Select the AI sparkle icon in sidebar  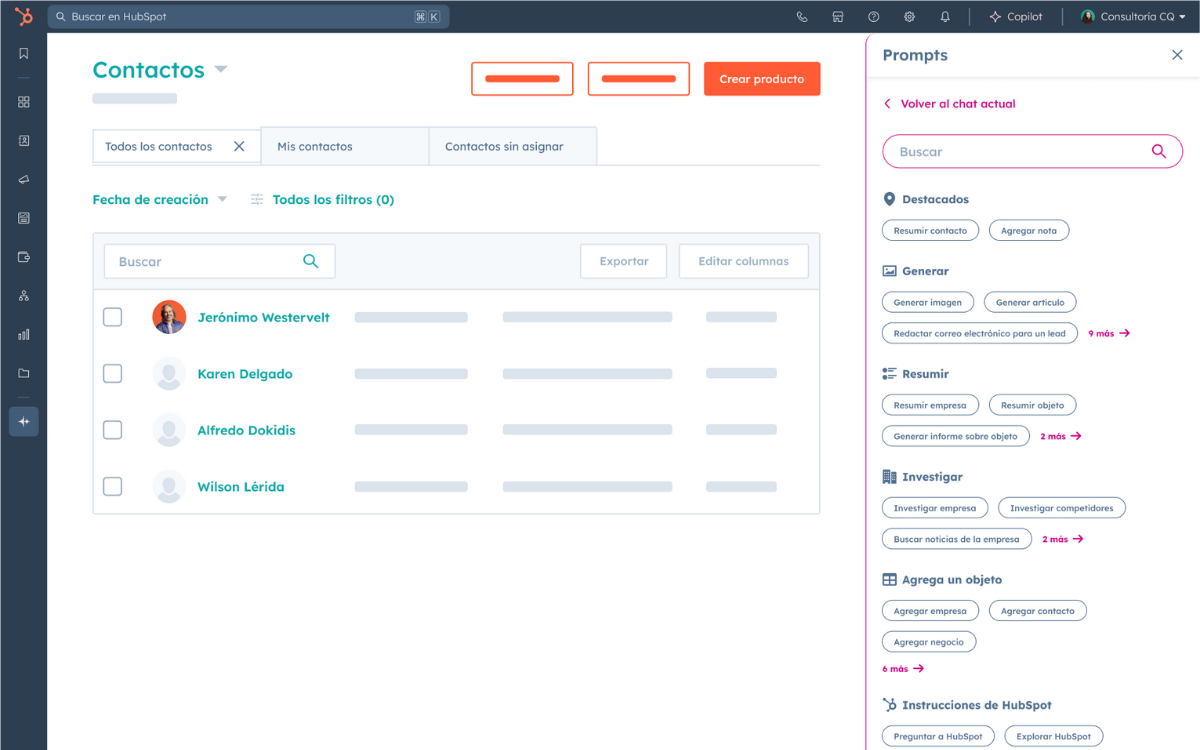point(24,422)
